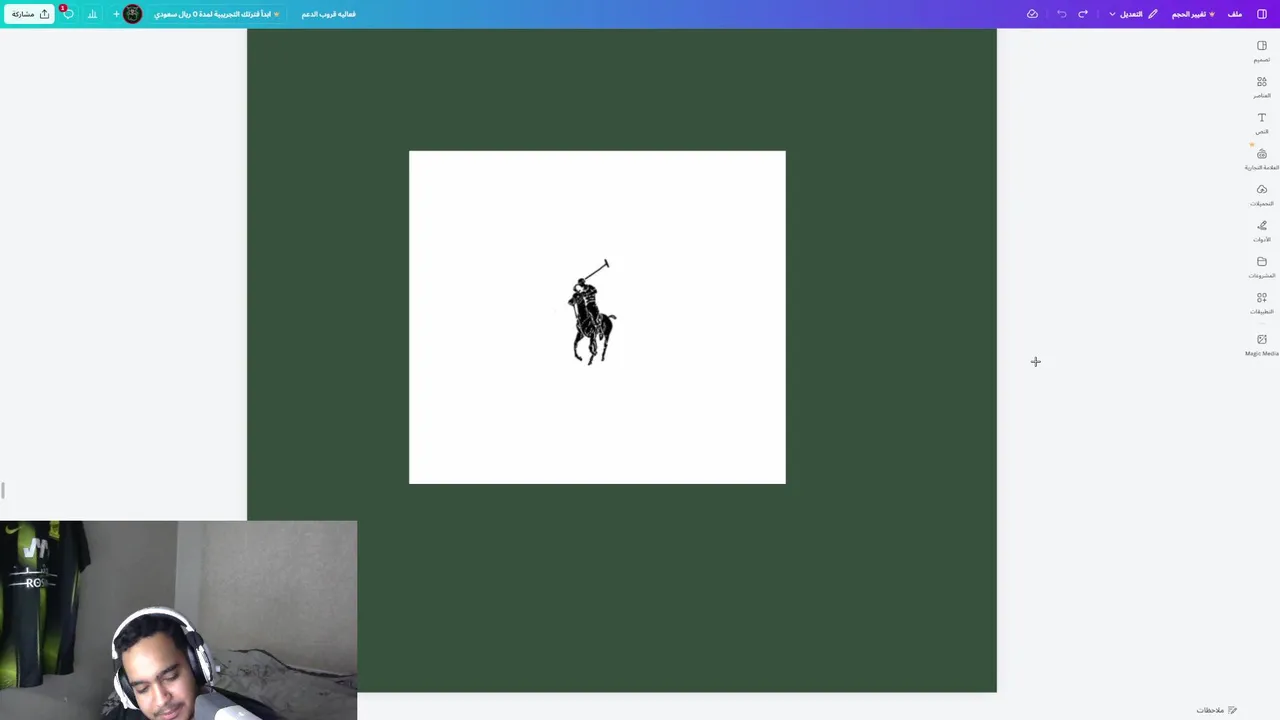Add a collaborator with the plus icon

116,14
